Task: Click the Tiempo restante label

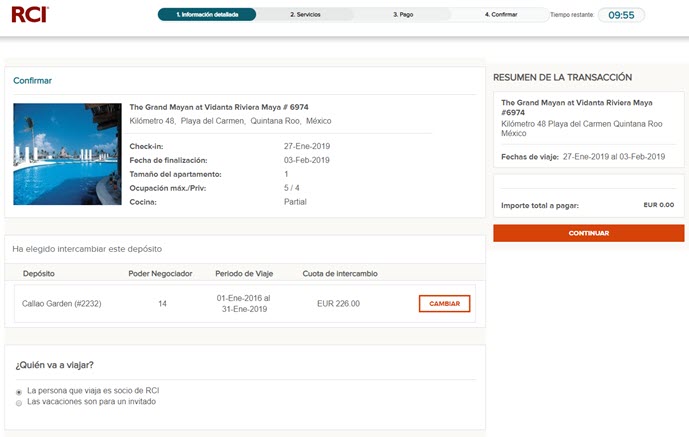Action: 572,15
